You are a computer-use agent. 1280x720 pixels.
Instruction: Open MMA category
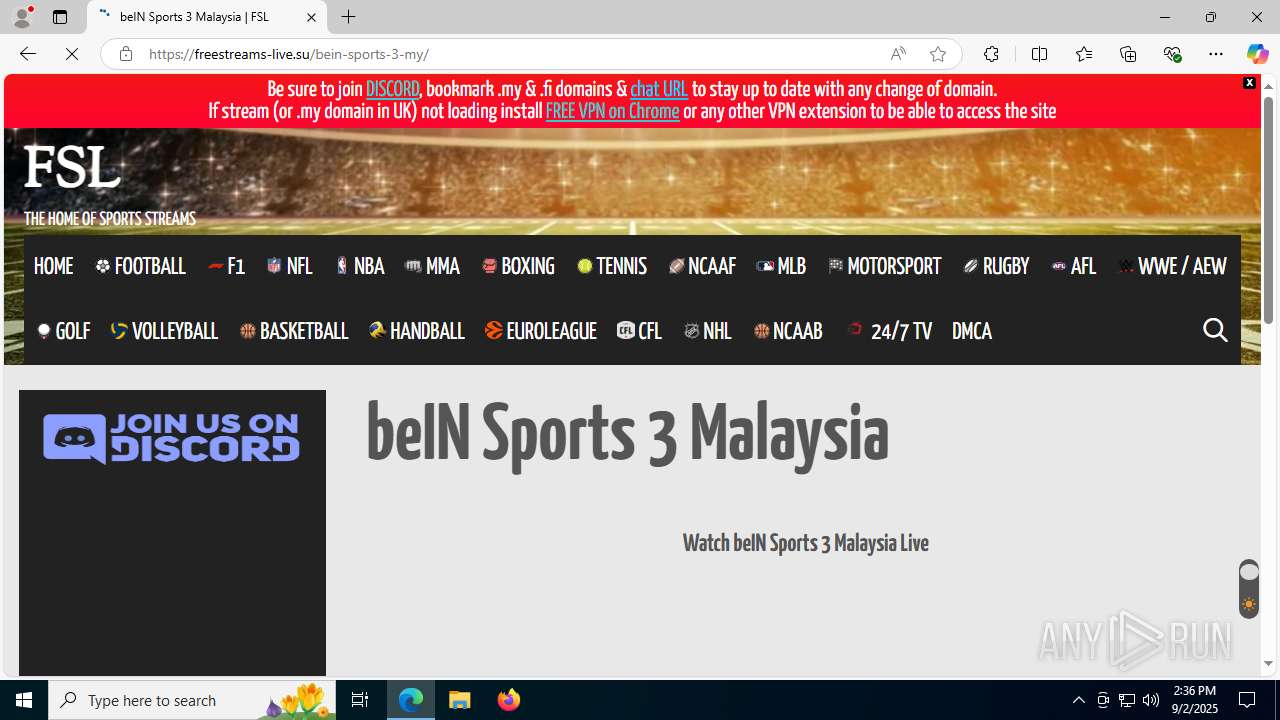[432, 266]
